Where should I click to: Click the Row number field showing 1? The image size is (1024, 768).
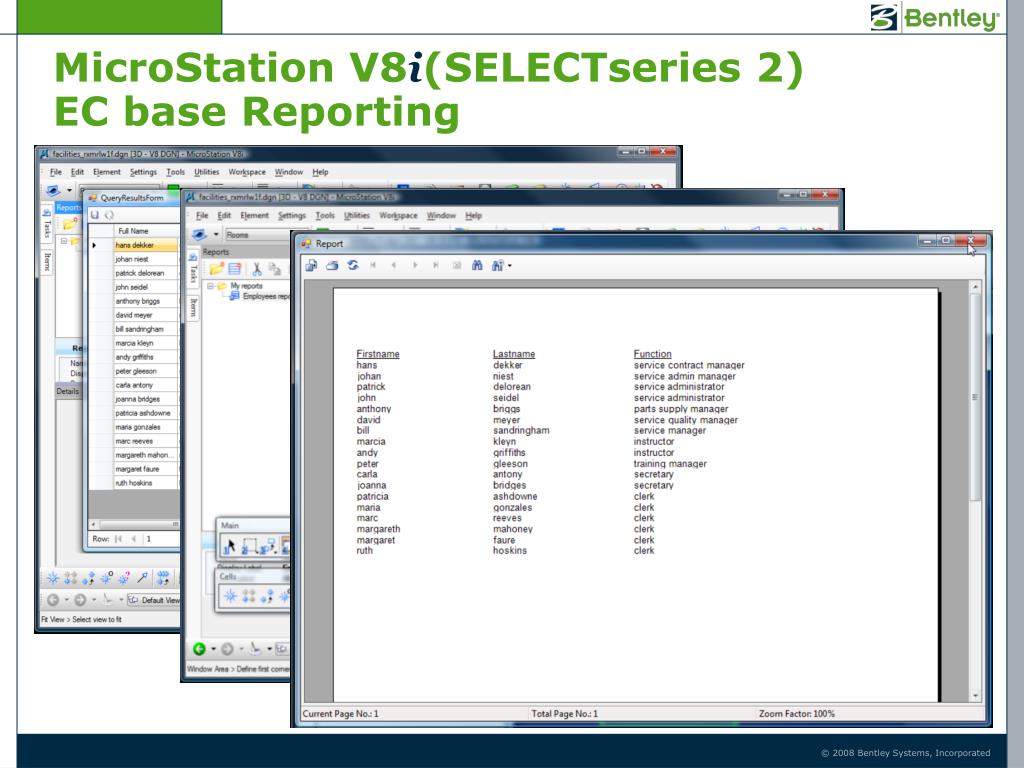pos(162,539)
